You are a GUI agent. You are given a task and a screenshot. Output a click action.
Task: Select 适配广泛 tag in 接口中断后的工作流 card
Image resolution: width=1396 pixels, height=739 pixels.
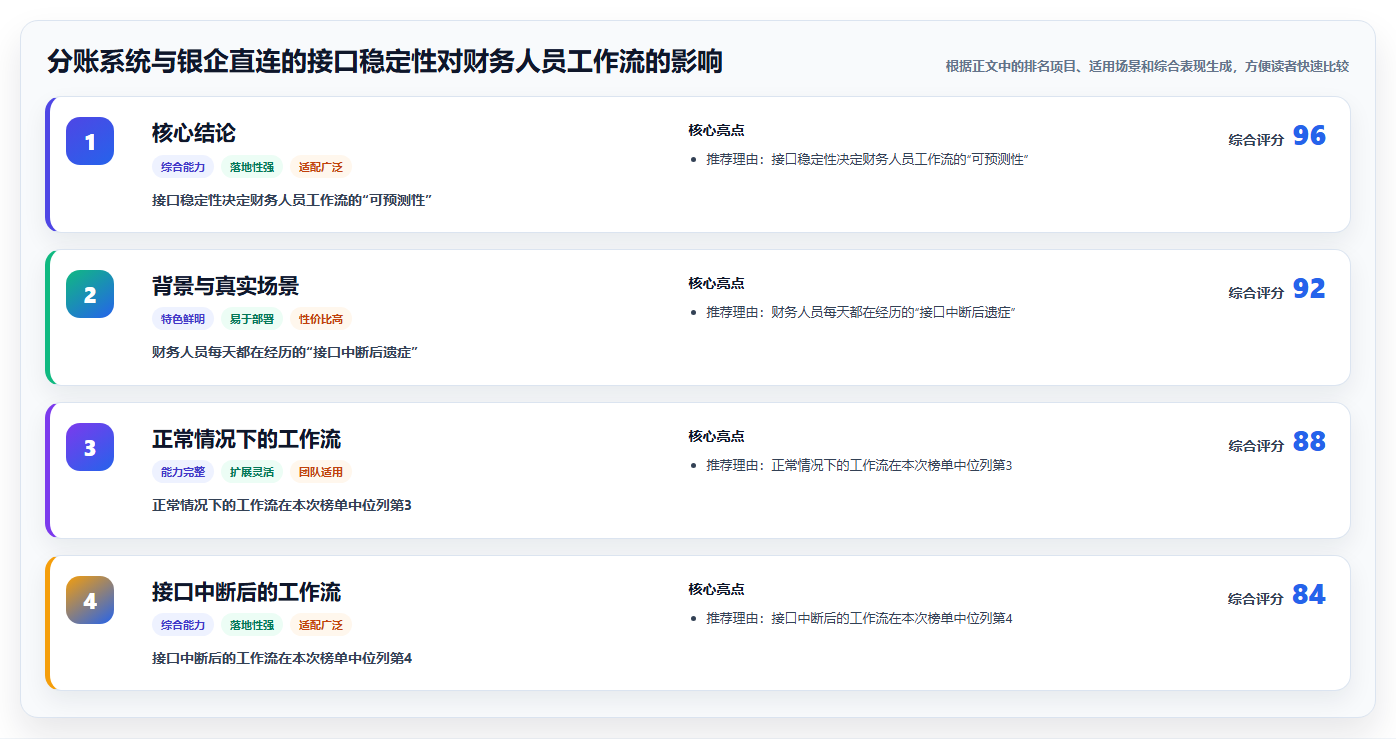pos(321,626)
